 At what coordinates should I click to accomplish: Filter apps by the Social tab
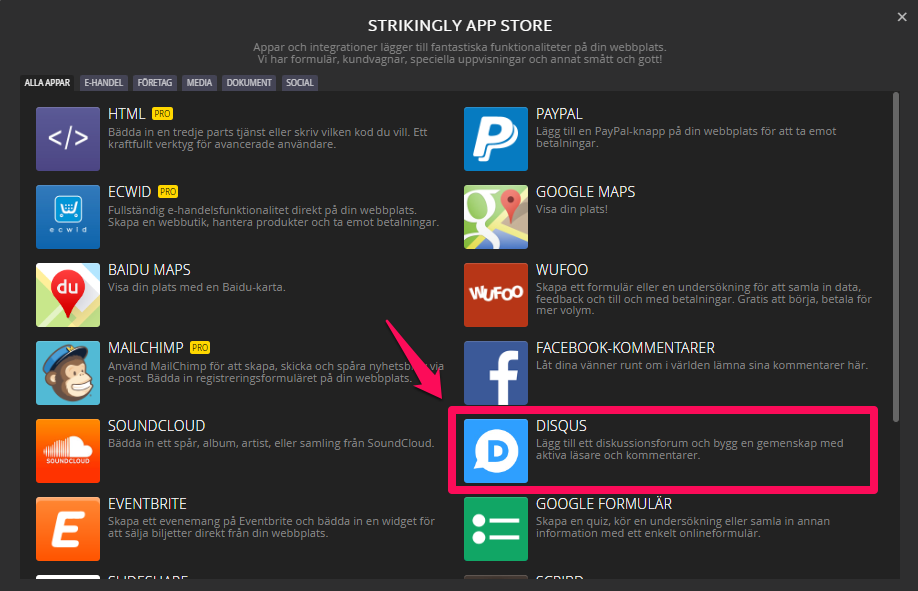coord(300,83)
